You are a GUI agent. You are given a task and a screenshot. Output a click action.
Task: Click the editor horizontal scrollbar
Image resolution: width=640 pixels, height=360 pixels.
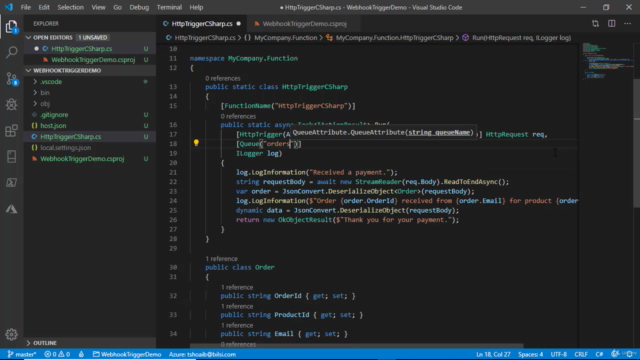coord(356,346)
